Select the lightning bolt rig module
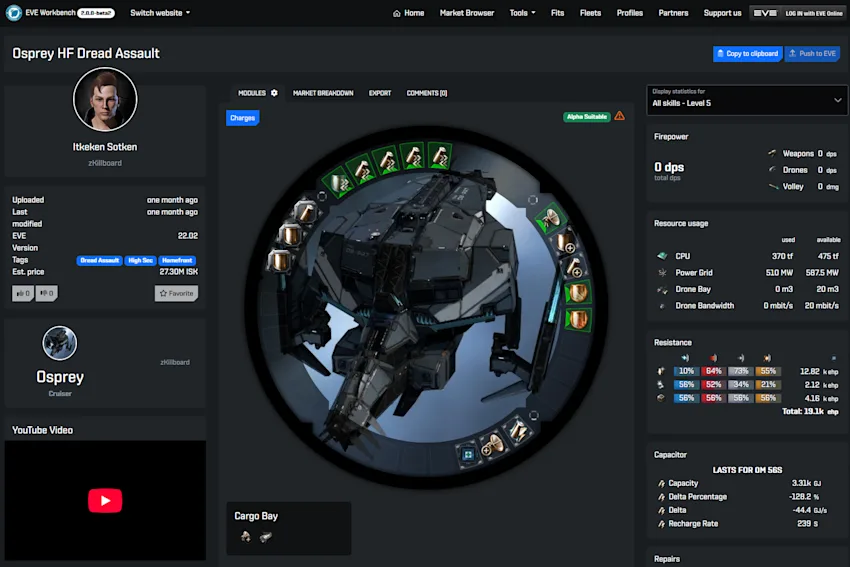Screen dimensions: 850x567 (518, 431)
